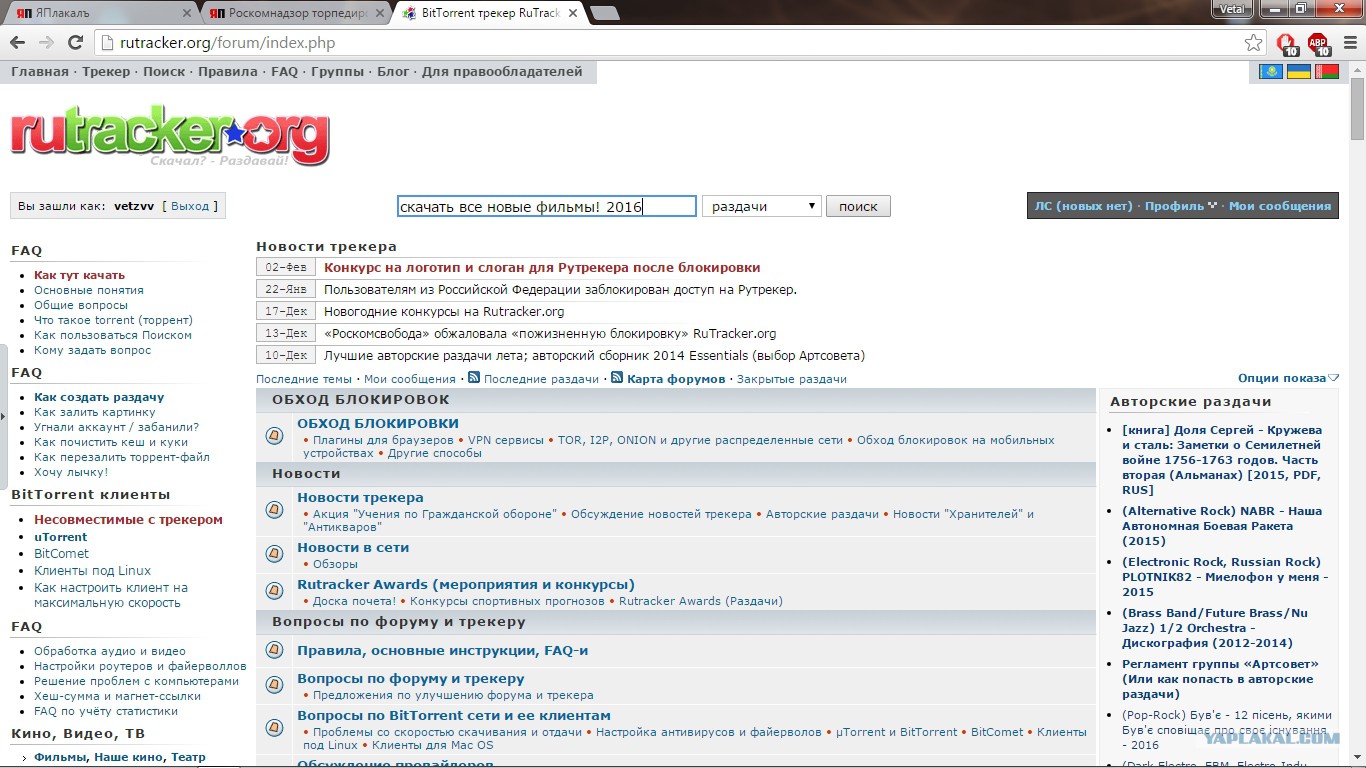This screenshot has height=768, width=1366.
Task: Close the ЯПлакалъ browser tab
Action: (186, 14)
